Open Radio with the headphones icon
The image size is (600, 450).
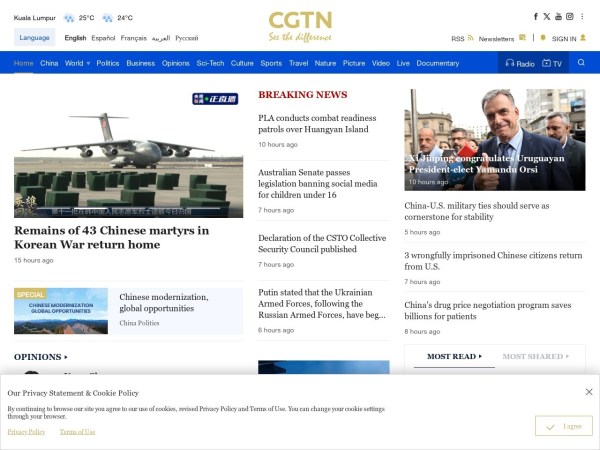tap(509, 63)
